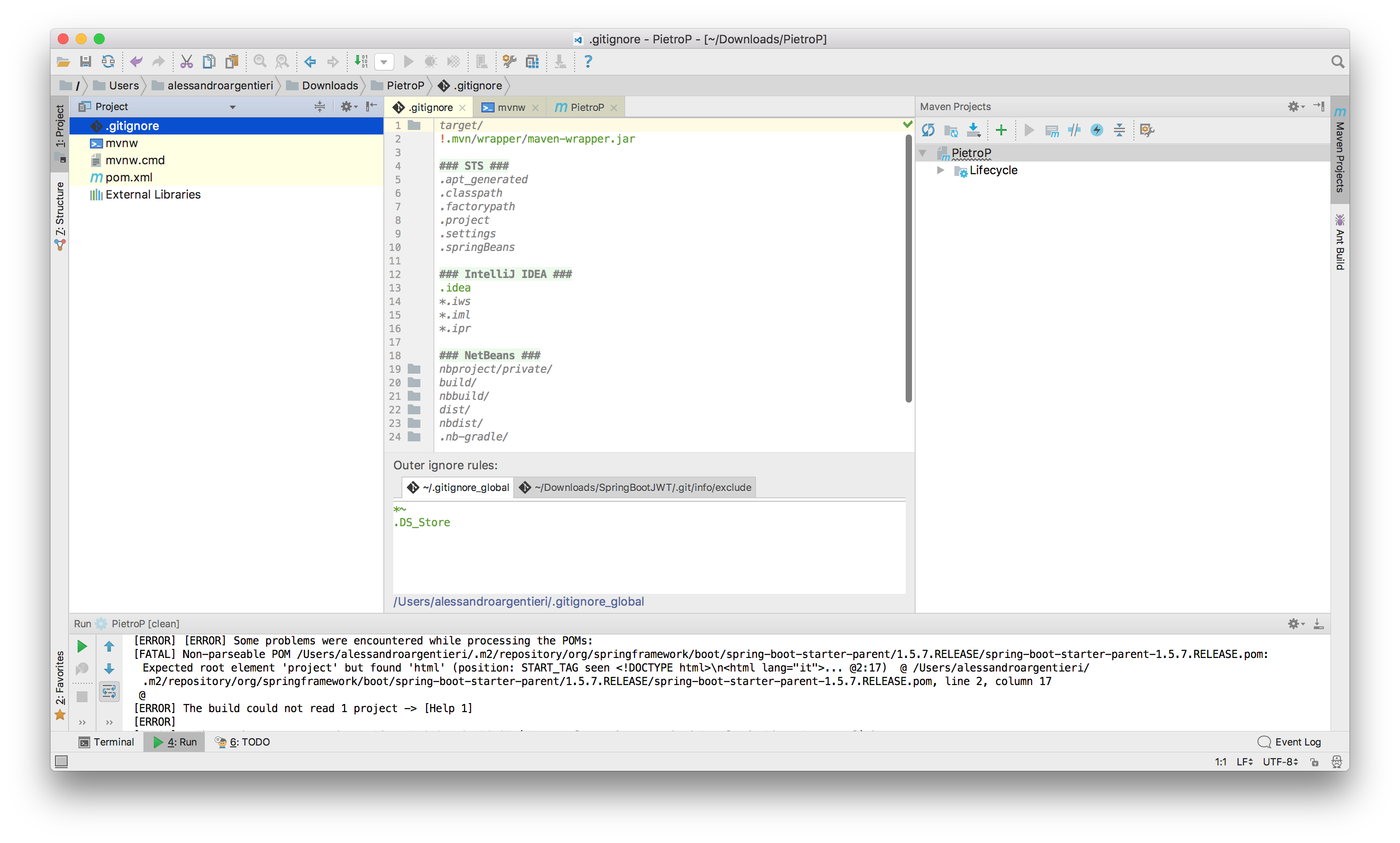The width and height of the screenshot is (1400, 843).
Task: Open the gitignore_global file path link
Action: (518, 602)
